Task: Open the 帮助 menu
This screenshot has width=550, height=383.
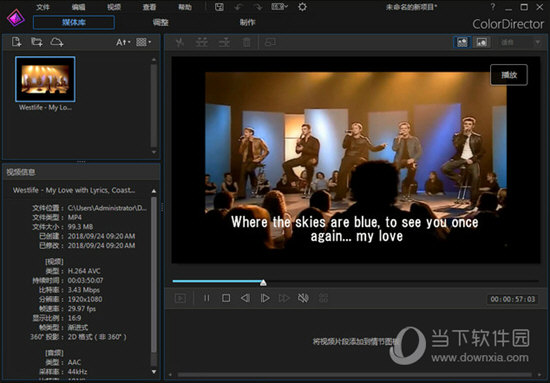Action: (x=185, y=7)
